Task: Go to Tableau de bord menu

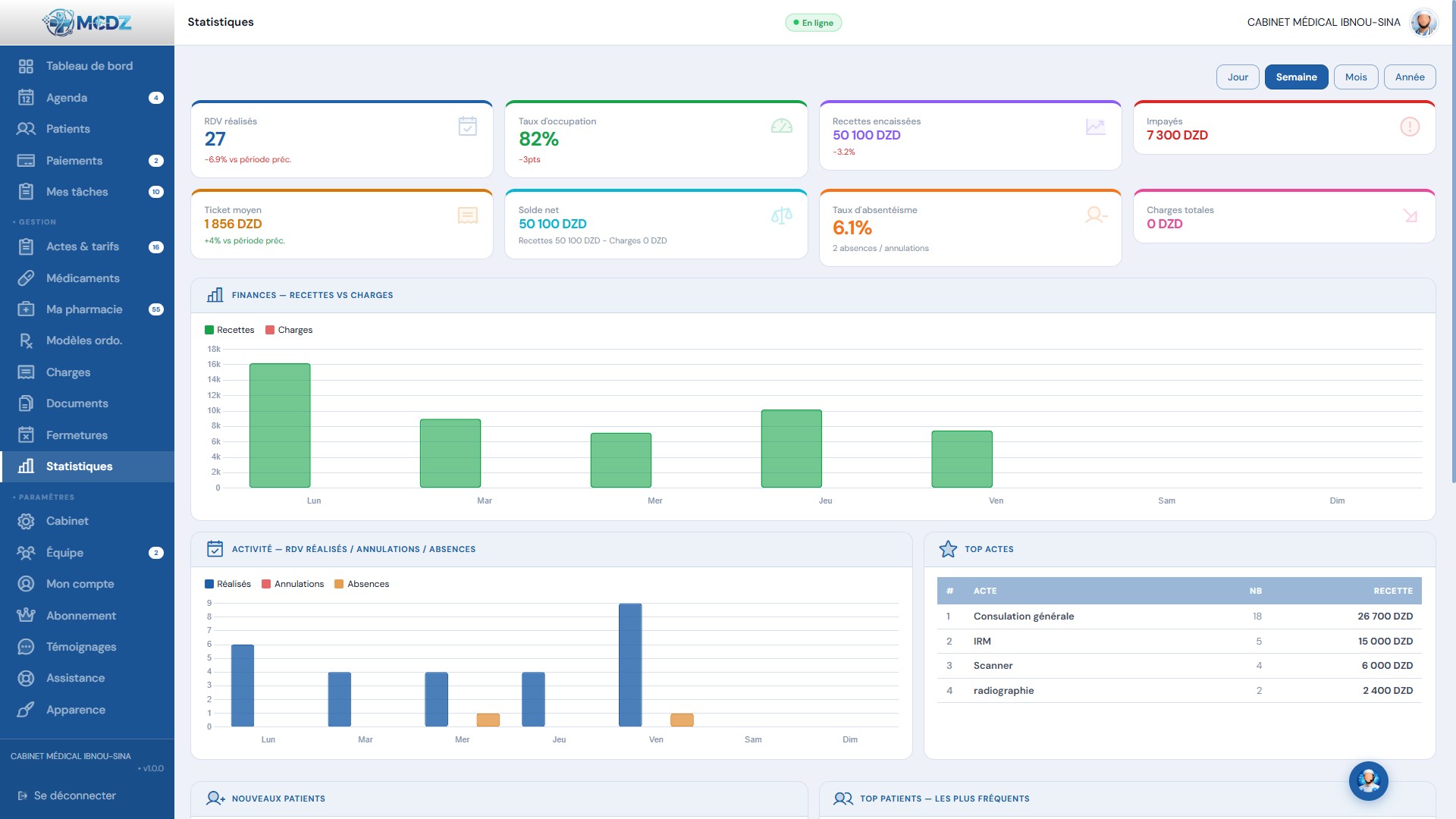Action: point(87,66)
